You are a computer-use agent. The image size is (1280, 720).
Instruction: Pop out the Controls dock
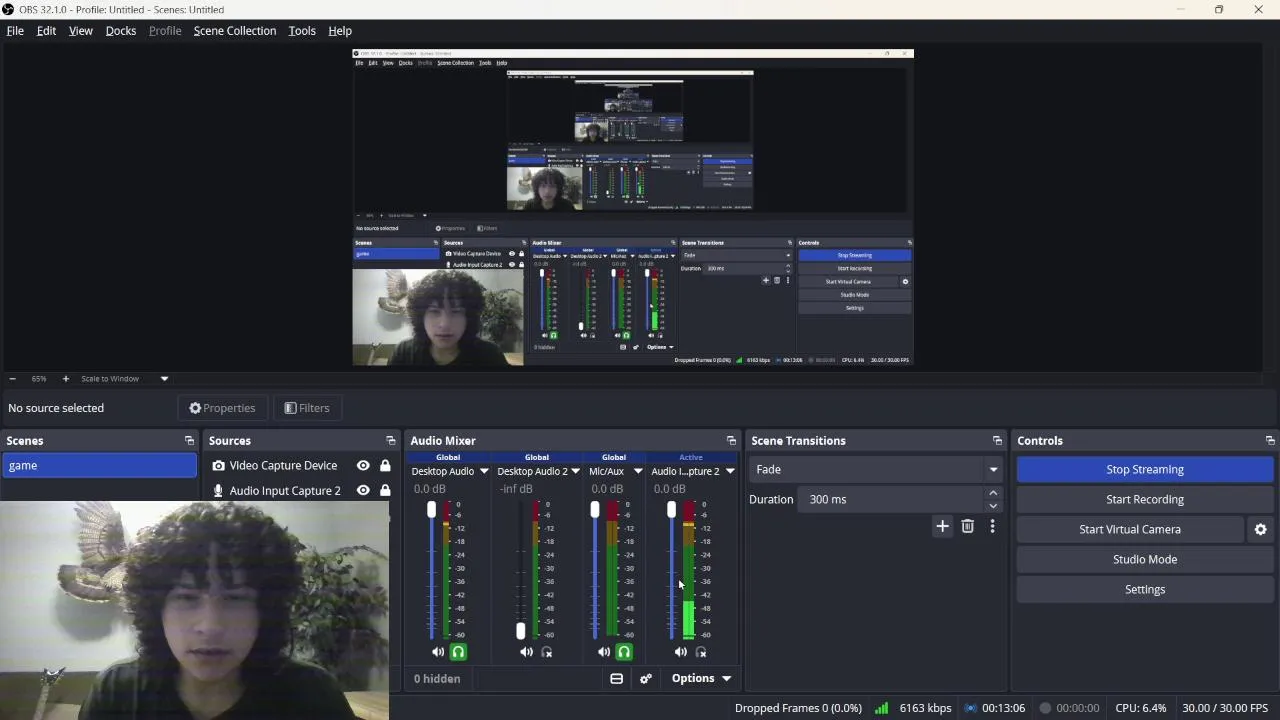(1270, 441)
